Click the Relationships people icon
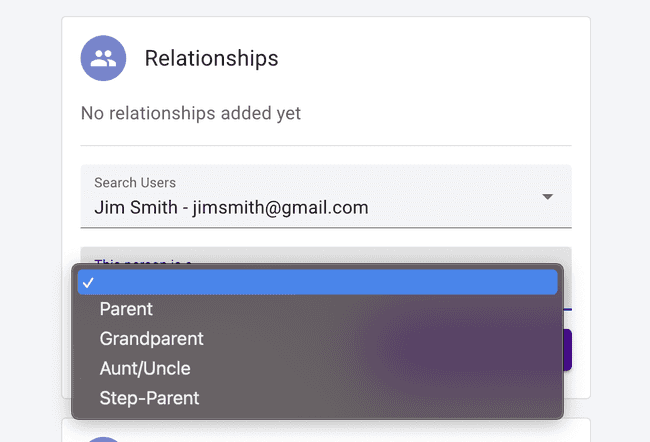Screen dimensions: 650x442 (x=103, y=59)
